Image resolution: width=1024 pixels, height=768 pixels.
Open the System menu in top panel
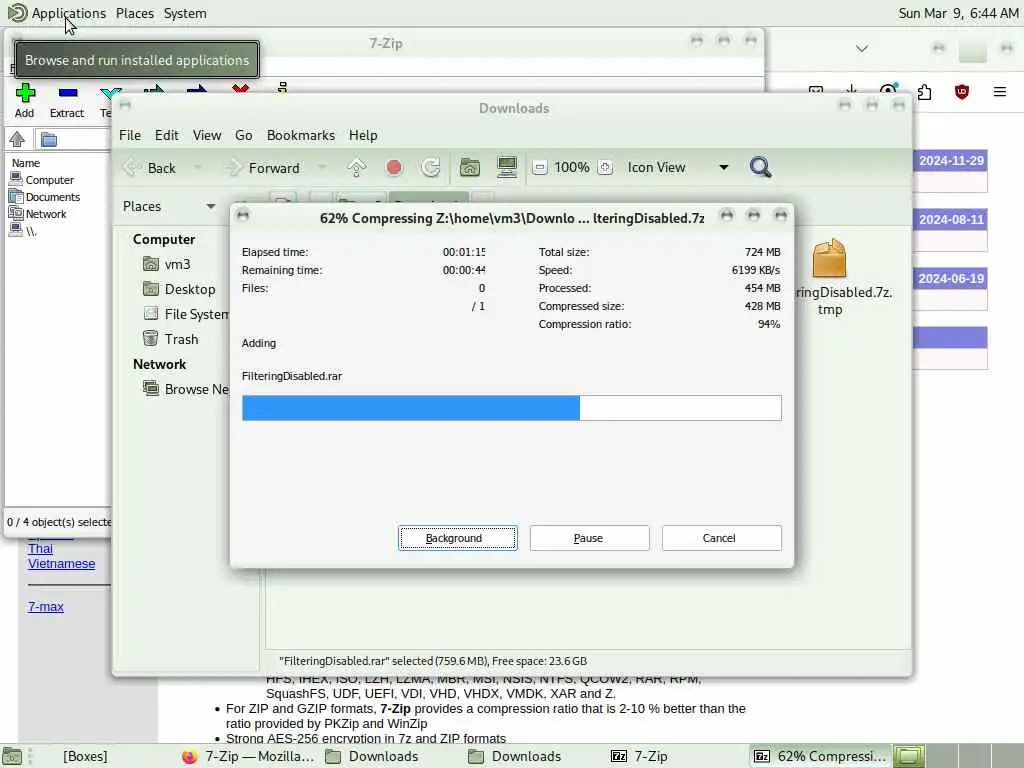pyautogui.click(x=185, y=13)
